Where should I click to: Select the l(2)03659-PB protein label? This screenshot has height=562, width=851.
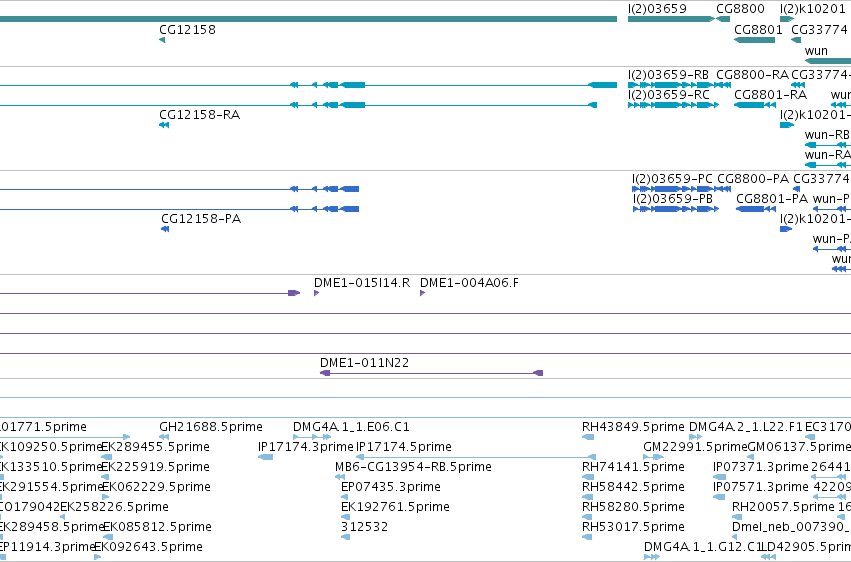[x=672, y=199]
